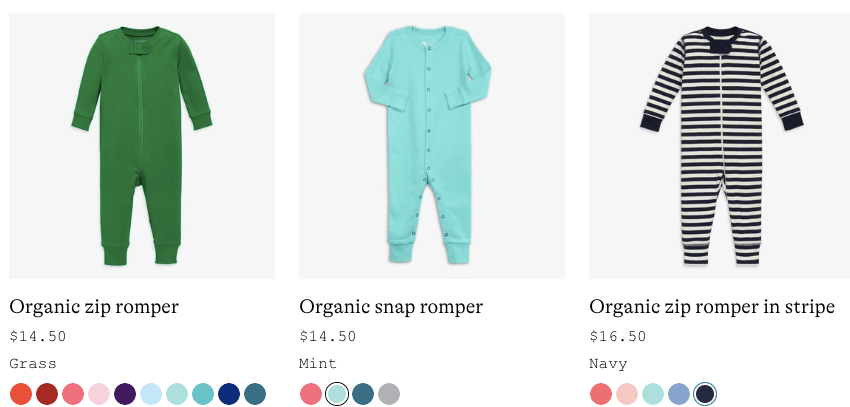Screen dimensions: 850x407
Task: Pick the last slate-teal swatch for zip romper
Action: (254, 394)
